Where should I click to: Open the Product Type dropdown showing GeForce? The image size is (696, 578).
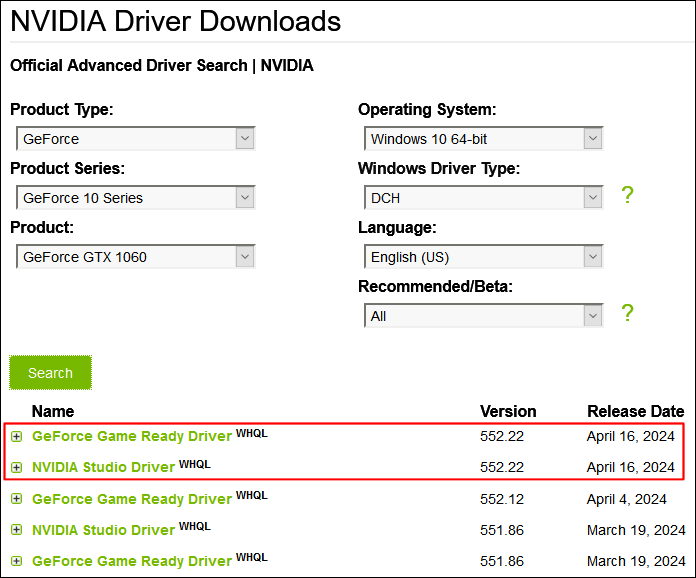[x=136, y=139]
